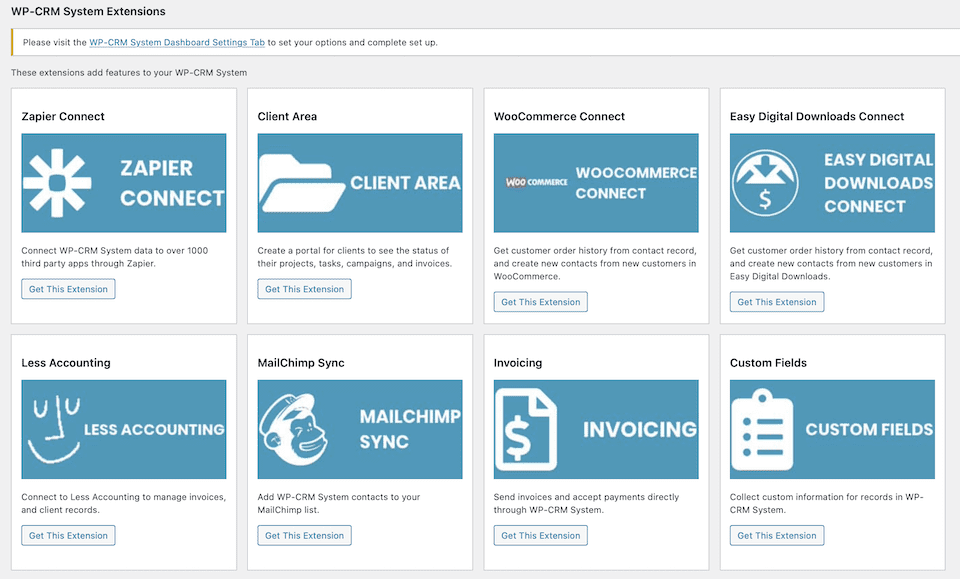960x579 pixels.
Task: Get the MailChimp Sync extension
Action: tap(304, 535)
